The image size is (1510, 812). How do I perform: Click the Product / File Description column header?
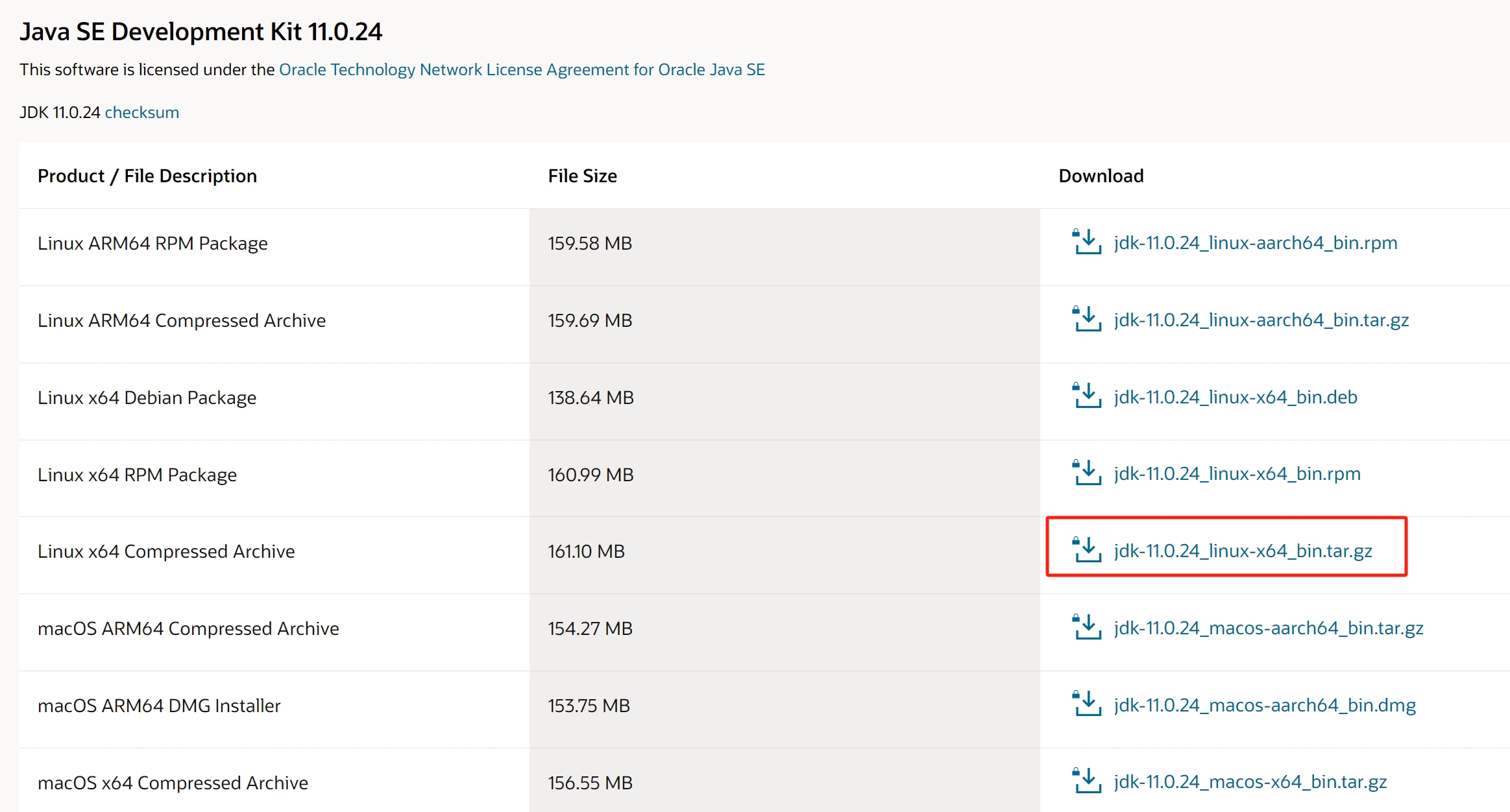147,176
